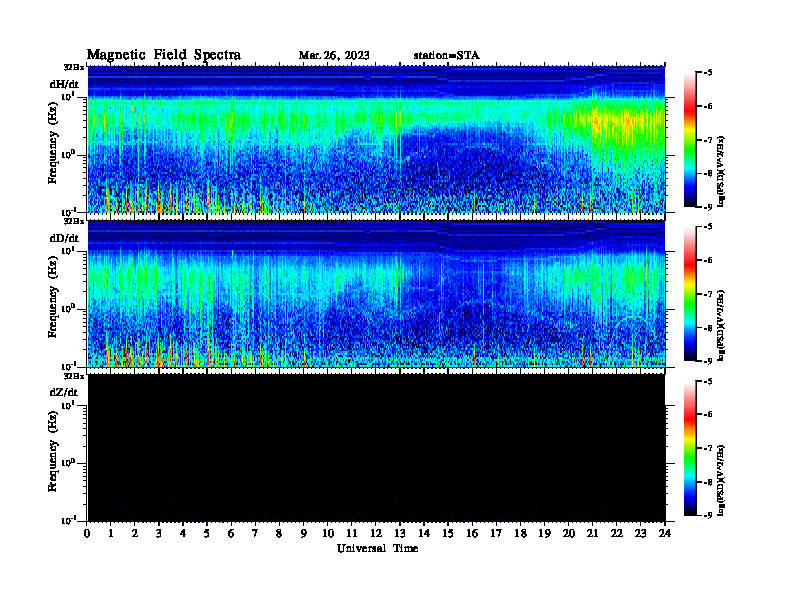The image size is (792, 612).
Task: Click hour tick label 22 on time axis
Action: click(617, 534)
